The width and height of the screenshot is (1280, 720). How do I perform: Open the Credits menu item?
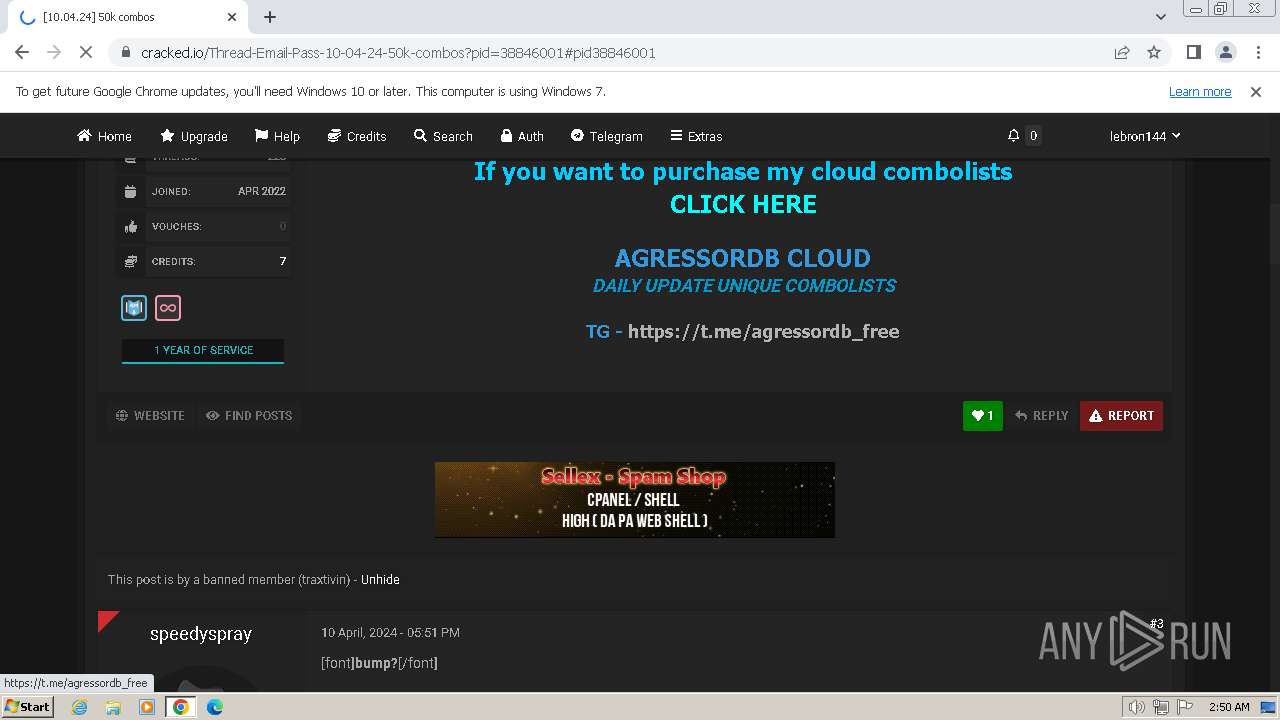(357, 136)
